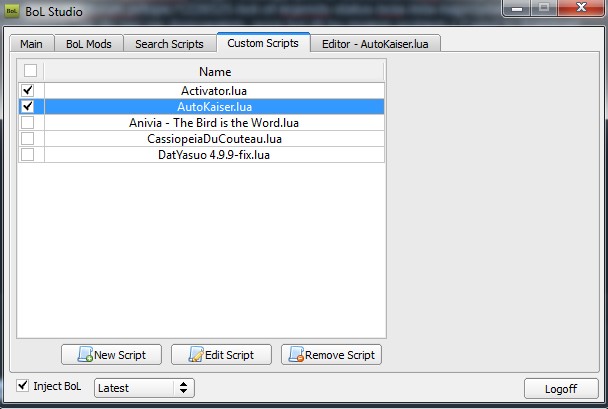608x409 pixels.
Task: Switch to the Main tab
Action: coord(31,44)
